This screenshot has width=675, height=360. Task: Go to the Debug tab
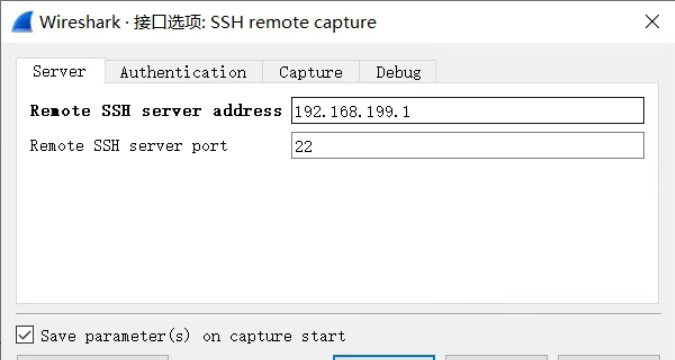(398, 72)
